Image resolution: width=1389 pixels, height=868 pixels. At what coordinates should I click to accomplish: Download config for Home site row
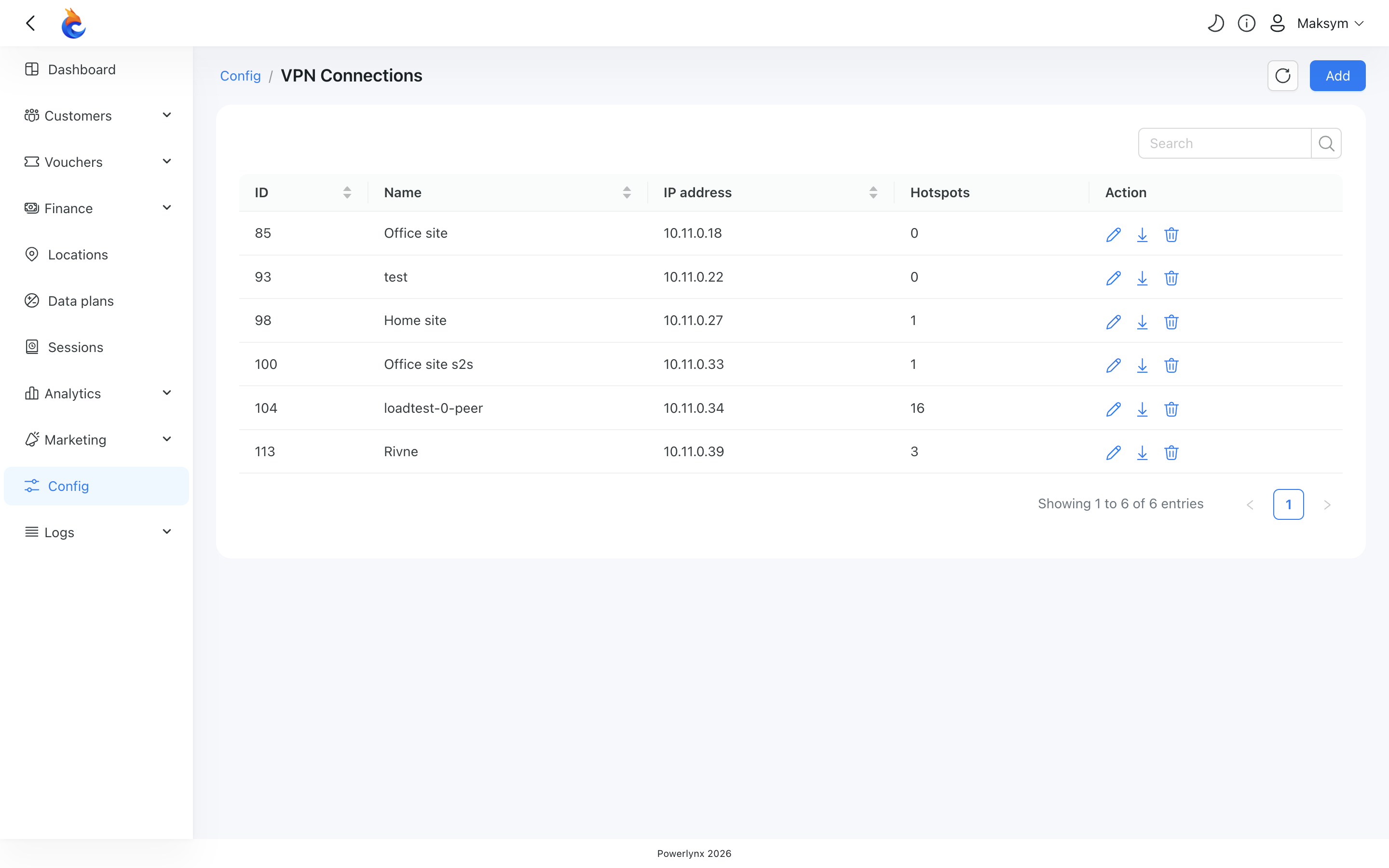coord(1142,322)
